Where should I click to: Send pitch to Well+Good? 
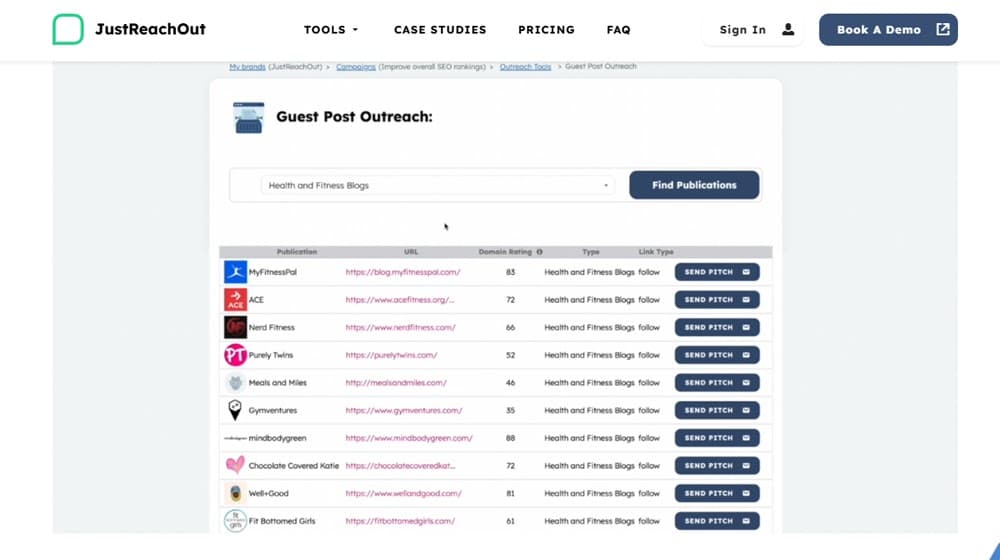pyautogui.click(x=717, y=493)
